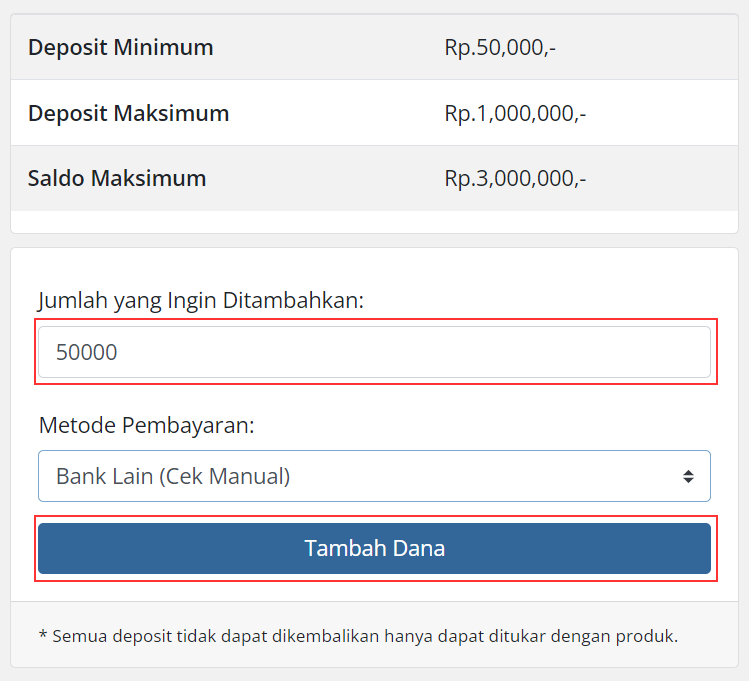Click the word Dana on the blue button
The image size is (749, 681).
(419, 548)
